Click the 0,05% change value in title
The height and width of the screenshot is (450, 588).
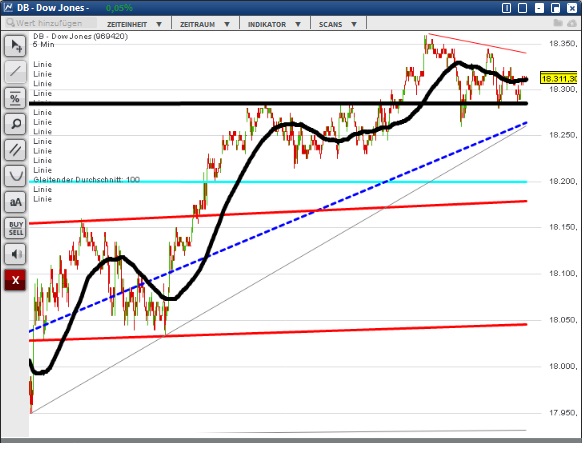pos(119,8)
